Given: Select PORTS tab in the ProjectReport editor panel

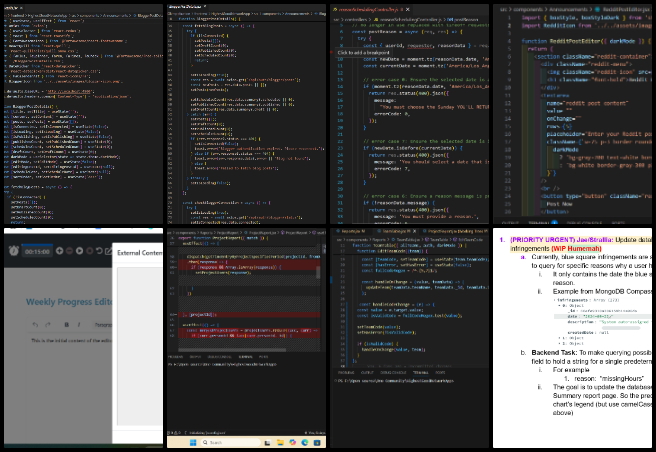Looking at the screenshot, I should pos(263,357).
